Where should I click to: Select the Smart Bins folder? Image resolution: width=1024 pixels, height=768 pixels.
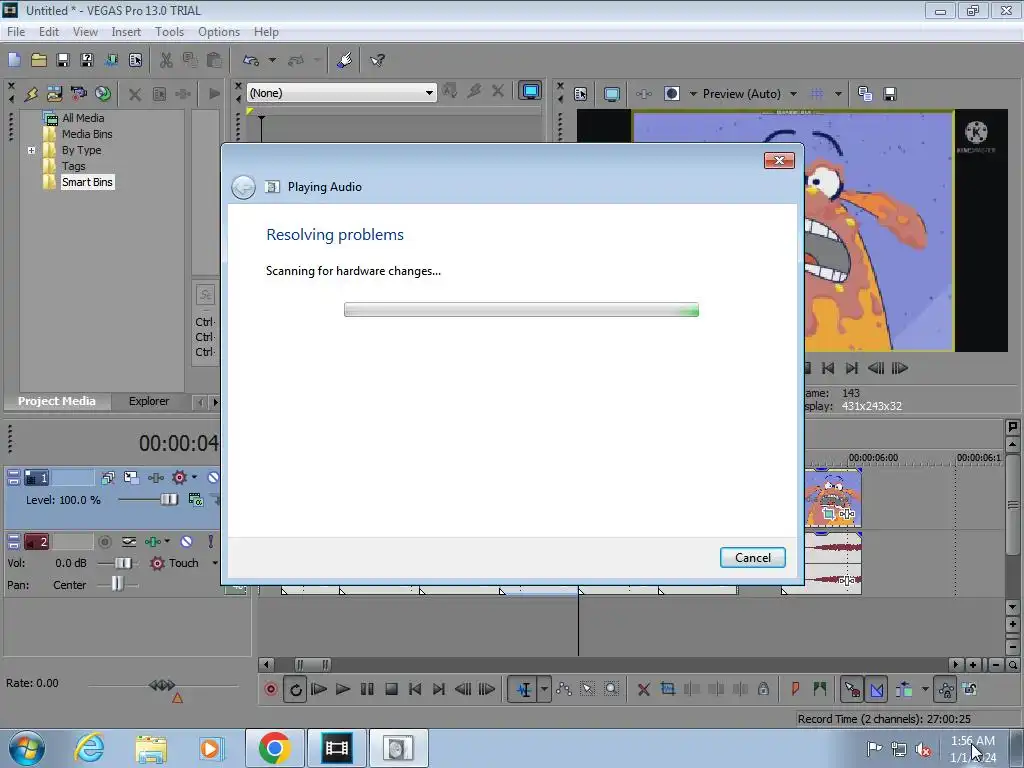point(87,182)
